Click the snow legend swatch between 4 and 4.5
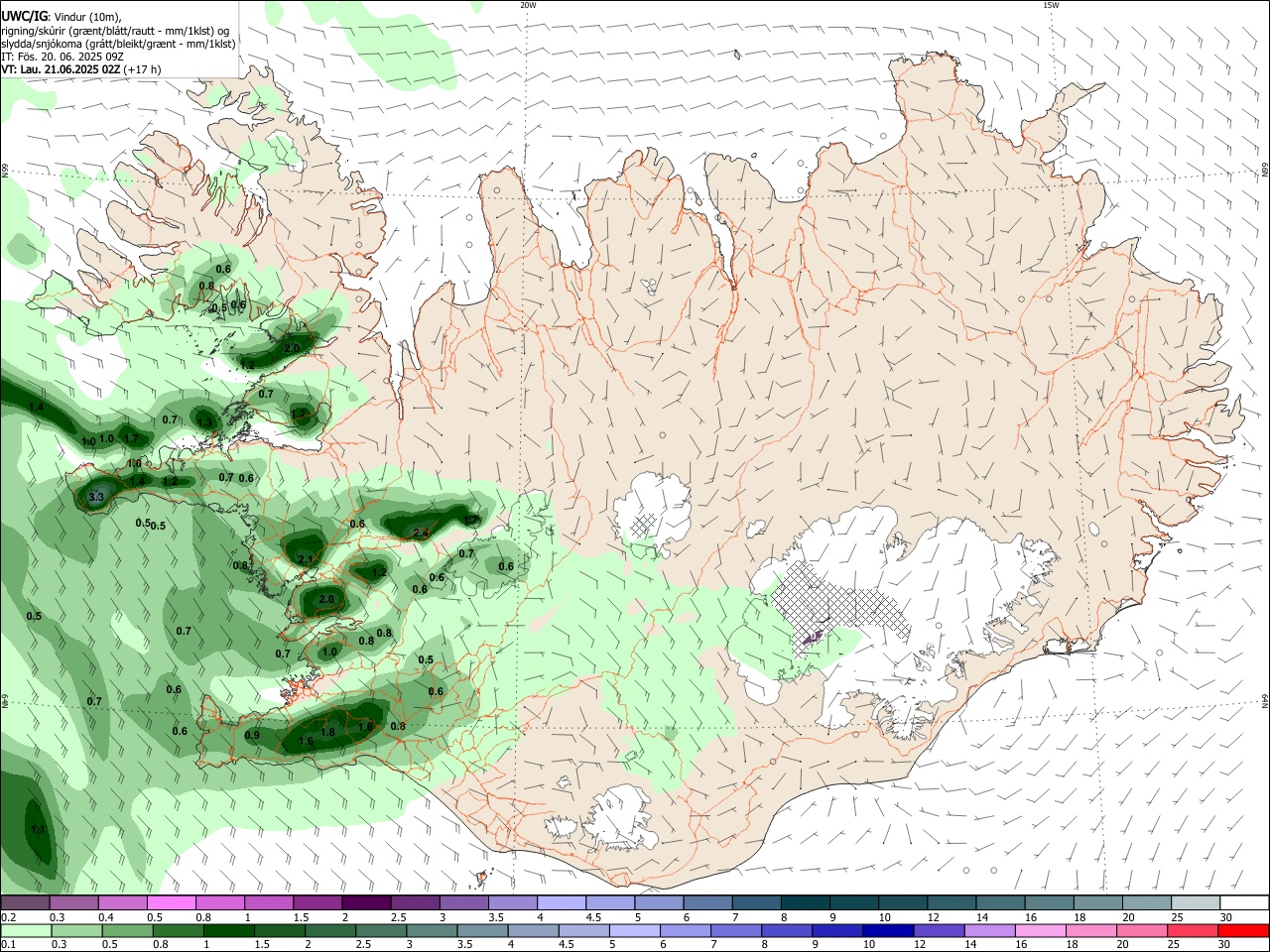This screenshot has height=952, width=1270. tap(563, 903)
